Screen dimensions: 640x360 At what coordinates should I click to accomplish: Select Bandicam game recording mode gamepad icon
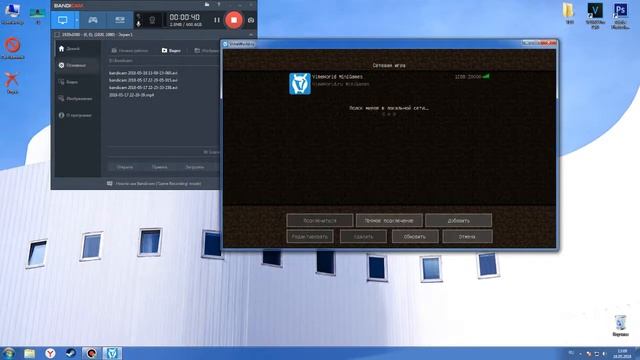click(x=93, y=20)
